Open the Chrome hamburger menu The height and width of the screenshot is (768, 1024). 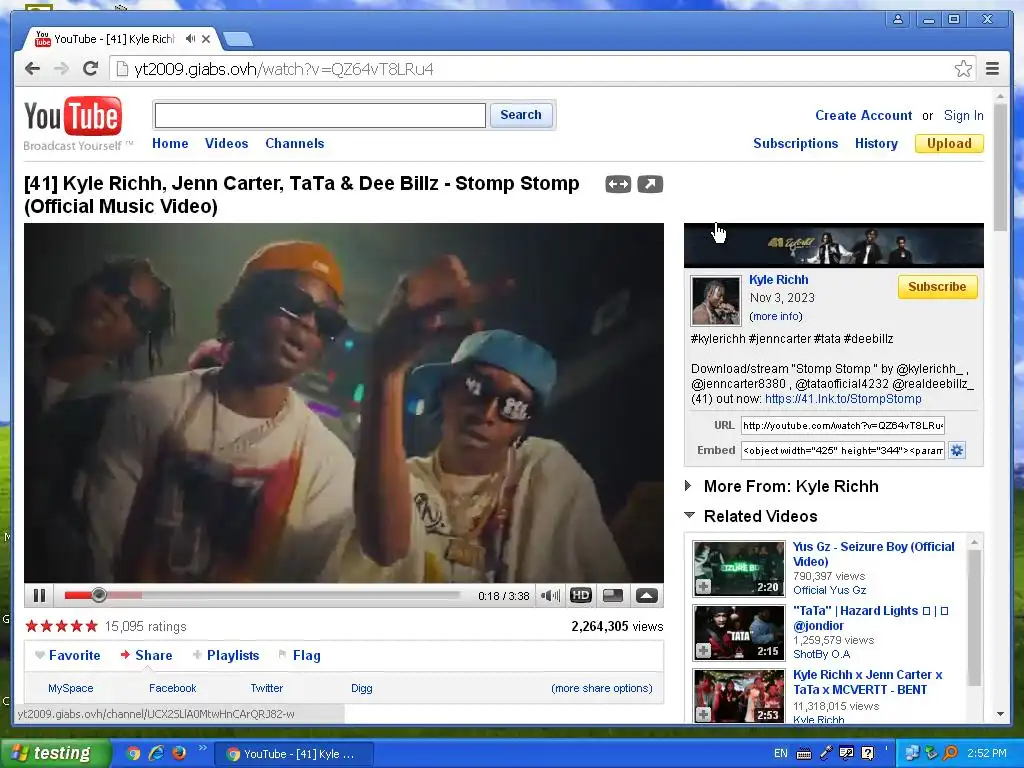tap(992, 69)
